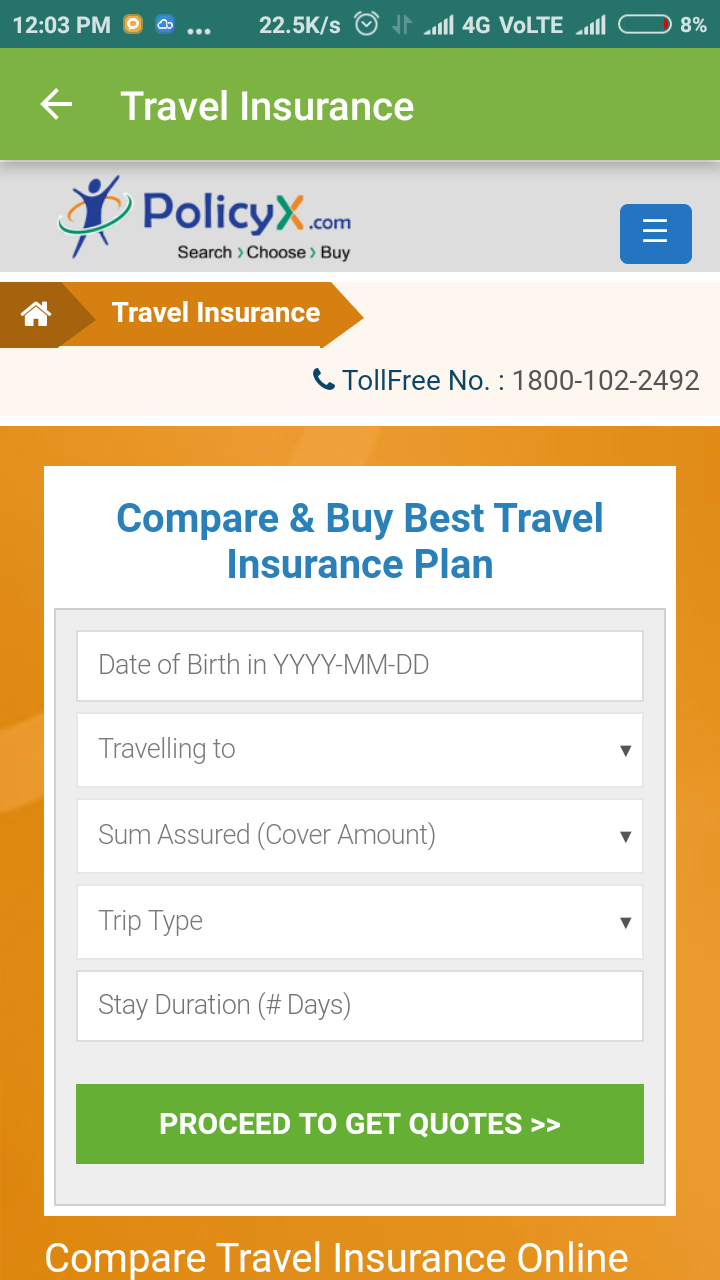Tap the Stay Duration days field
Image resolution: width=720 pixels, height=1280 pixels.
pos(360,1005)
